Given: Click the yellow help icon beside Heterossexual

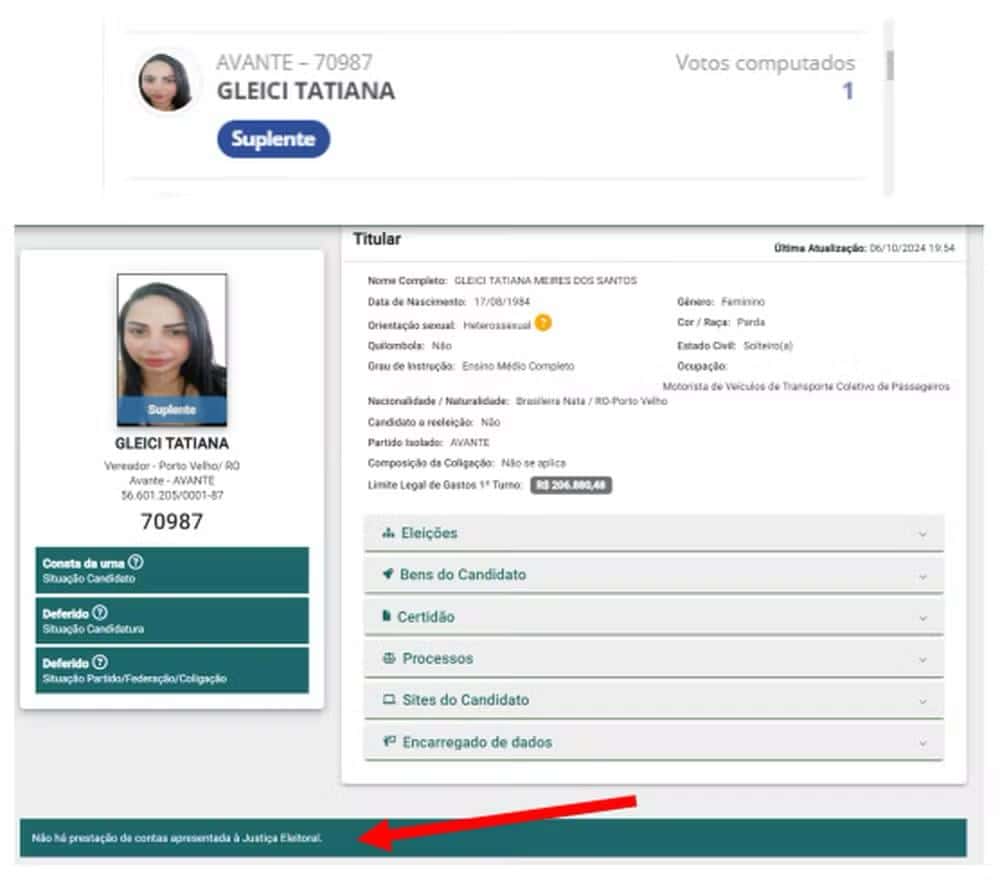Looking at the screenshot, I should tap(543, 324).
